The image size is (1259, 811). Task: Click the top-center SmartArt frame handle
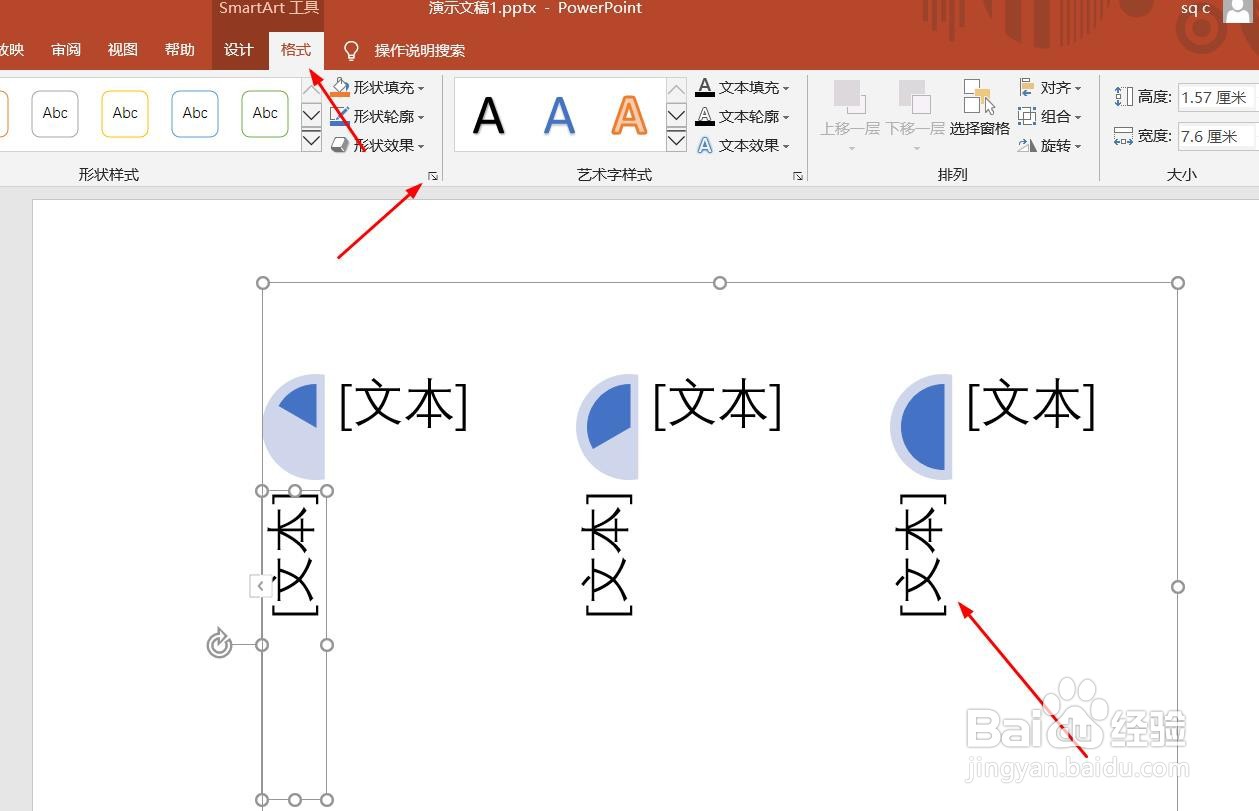720,283
